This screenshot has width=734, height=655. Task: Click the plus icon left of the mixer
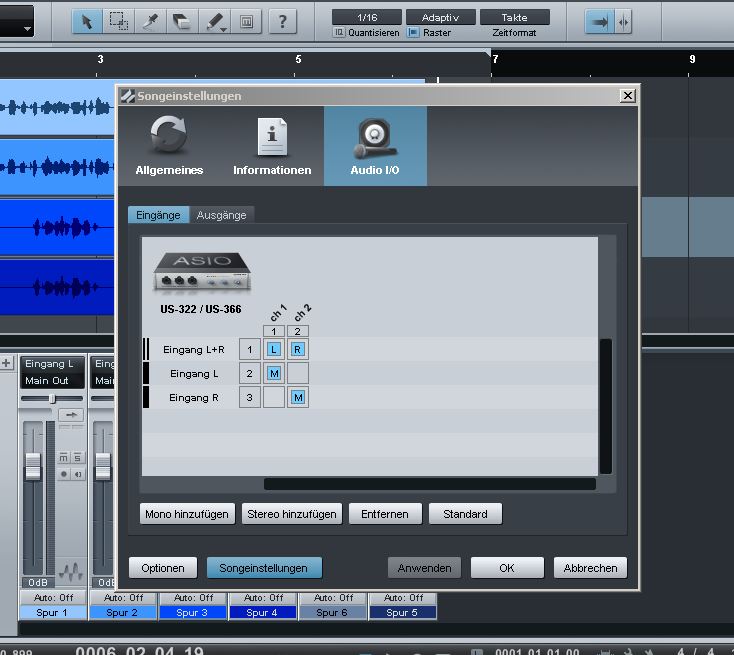coord(7,363)
